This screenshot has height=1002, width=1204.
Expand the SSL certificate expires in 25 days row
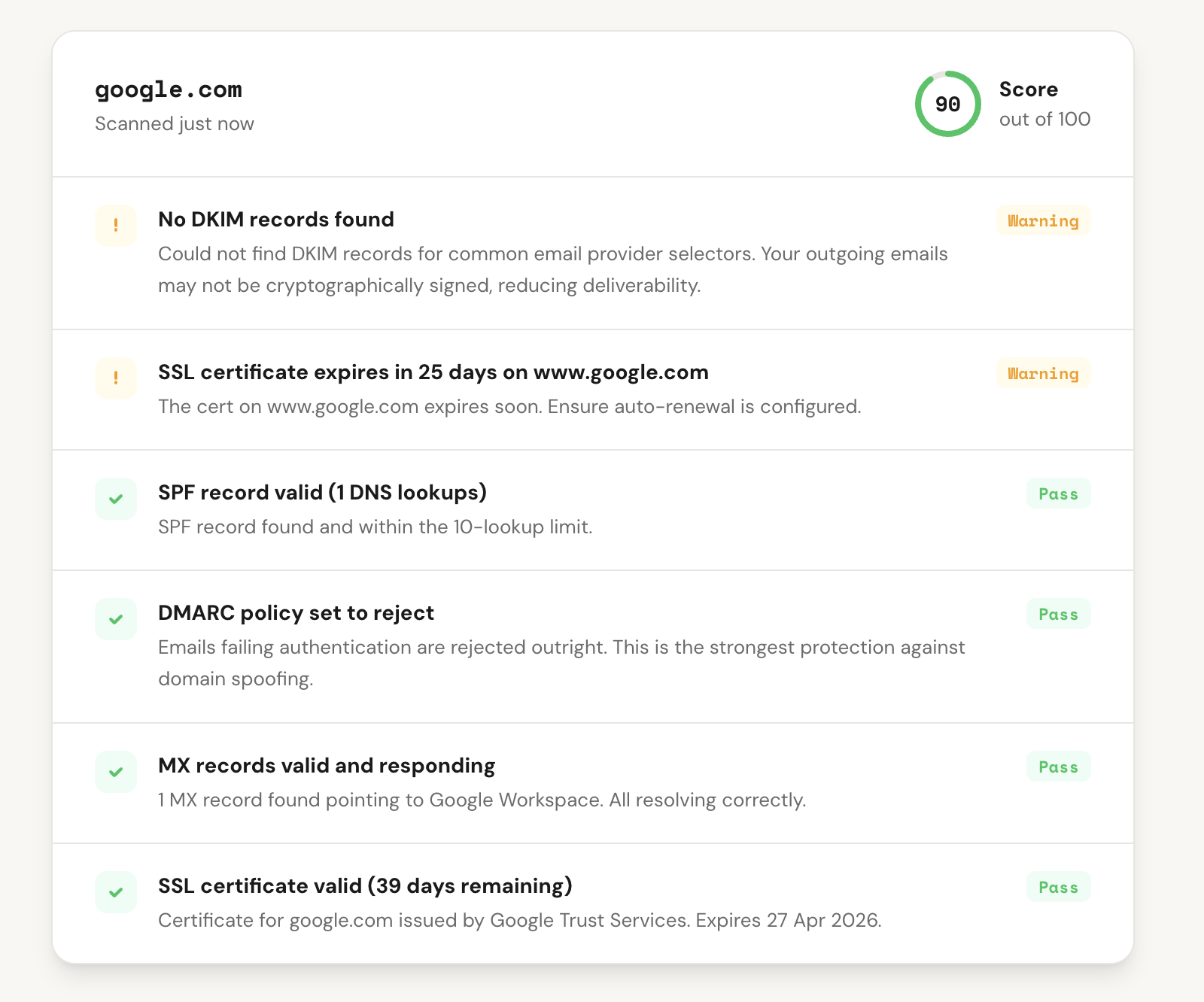pos(593,390)
